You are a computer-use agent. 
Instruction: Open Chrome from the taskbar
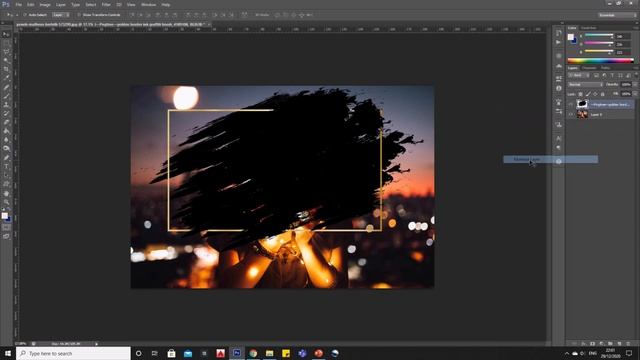[x=253, y=353]
